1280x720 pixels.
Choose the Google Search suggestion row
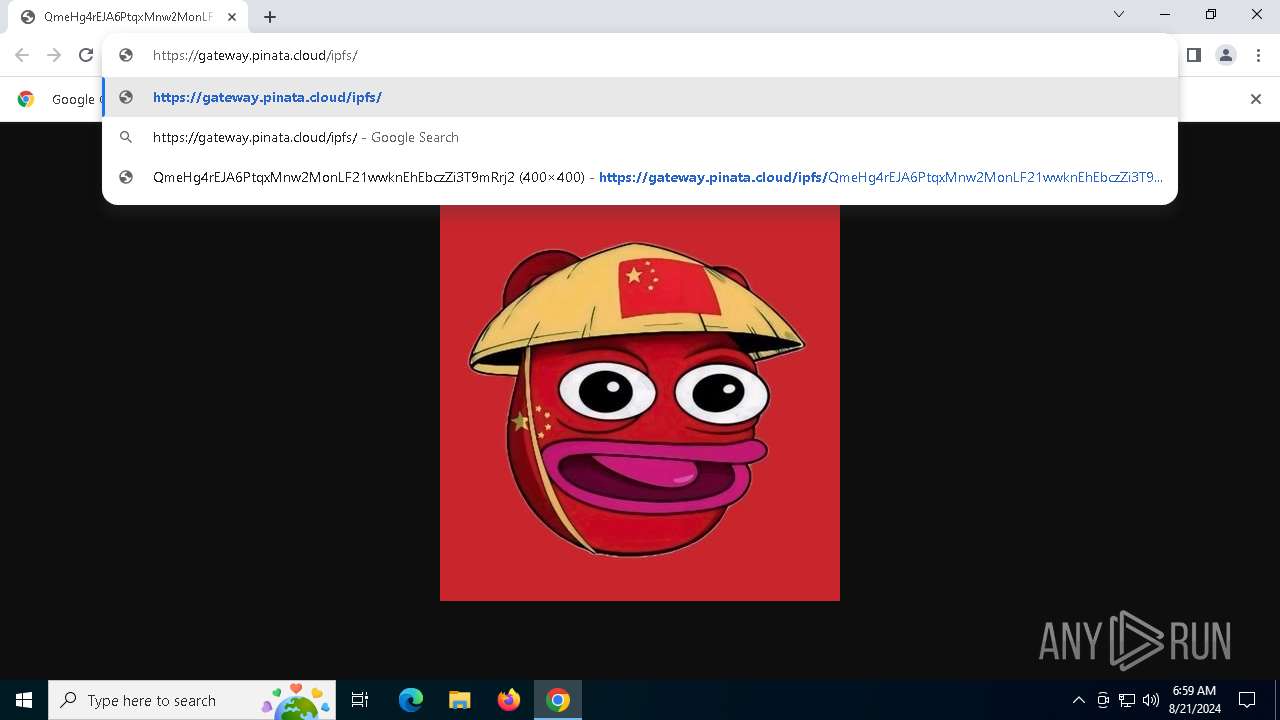[x=640, y=137]
